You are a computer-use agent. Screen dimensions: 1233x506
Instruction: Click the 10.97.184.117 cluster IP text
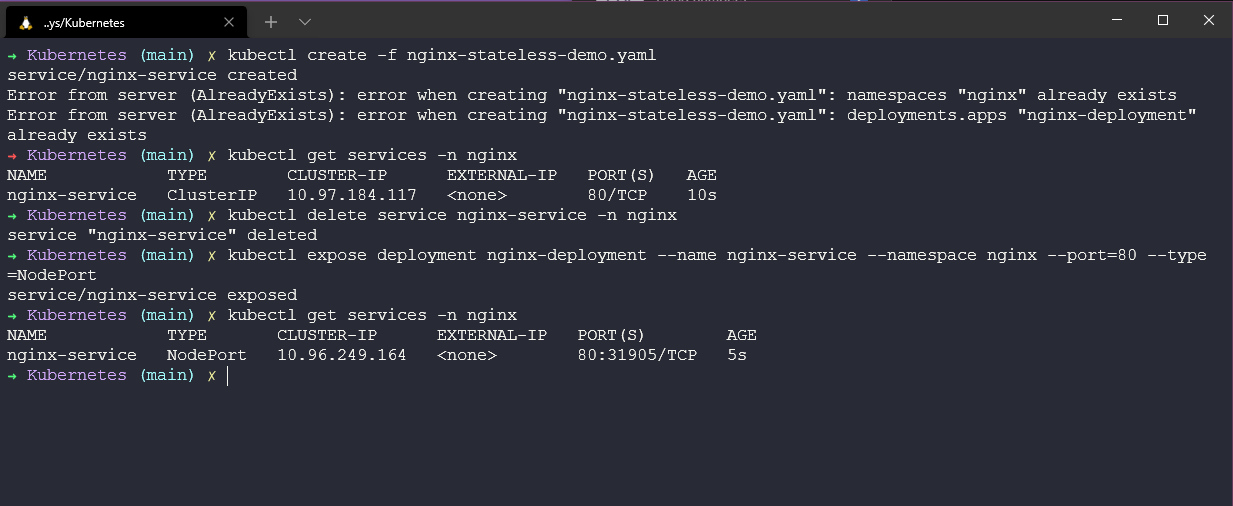(x=351, y=195)
